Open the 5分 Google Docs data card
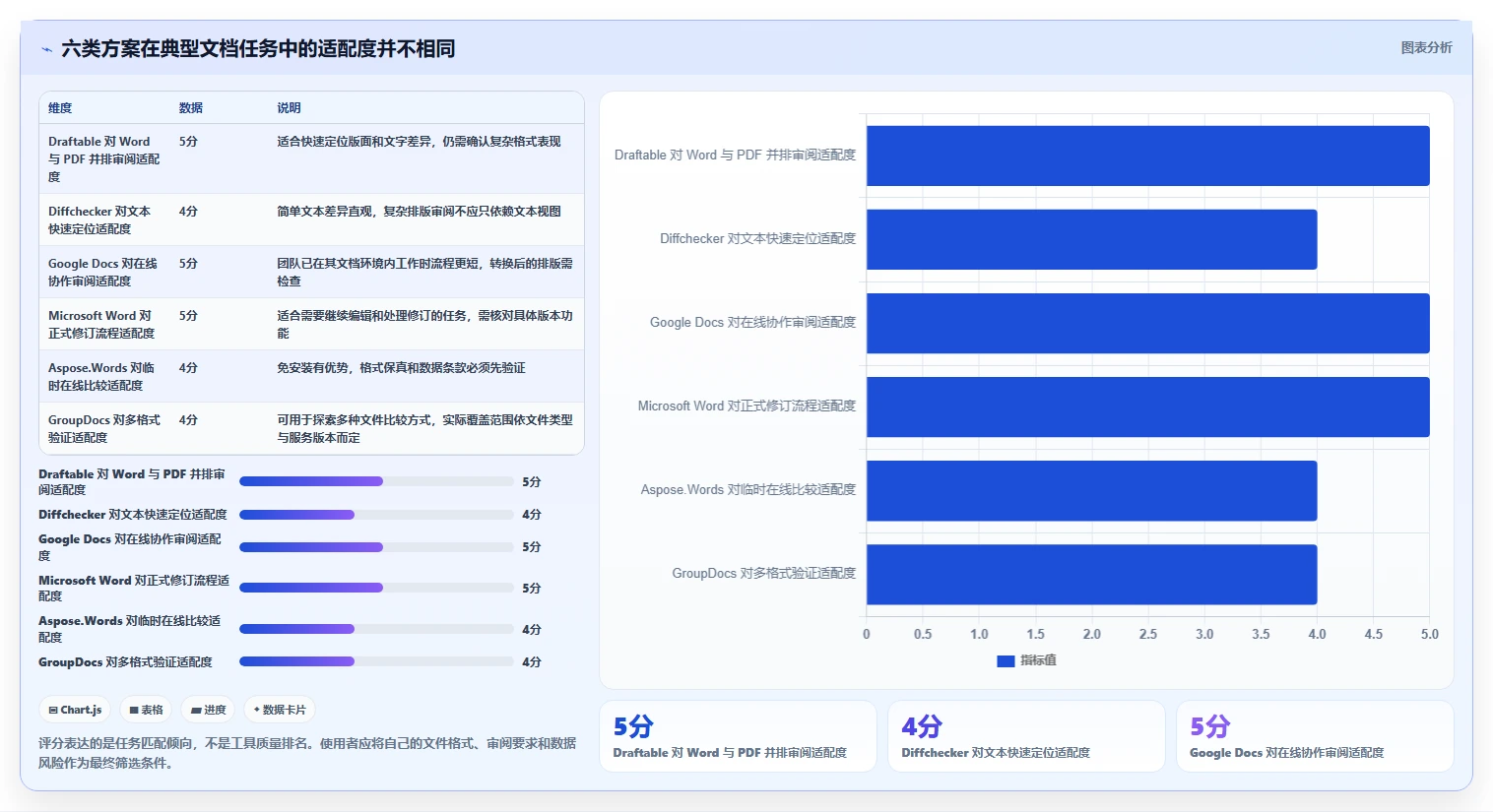 1315,736
